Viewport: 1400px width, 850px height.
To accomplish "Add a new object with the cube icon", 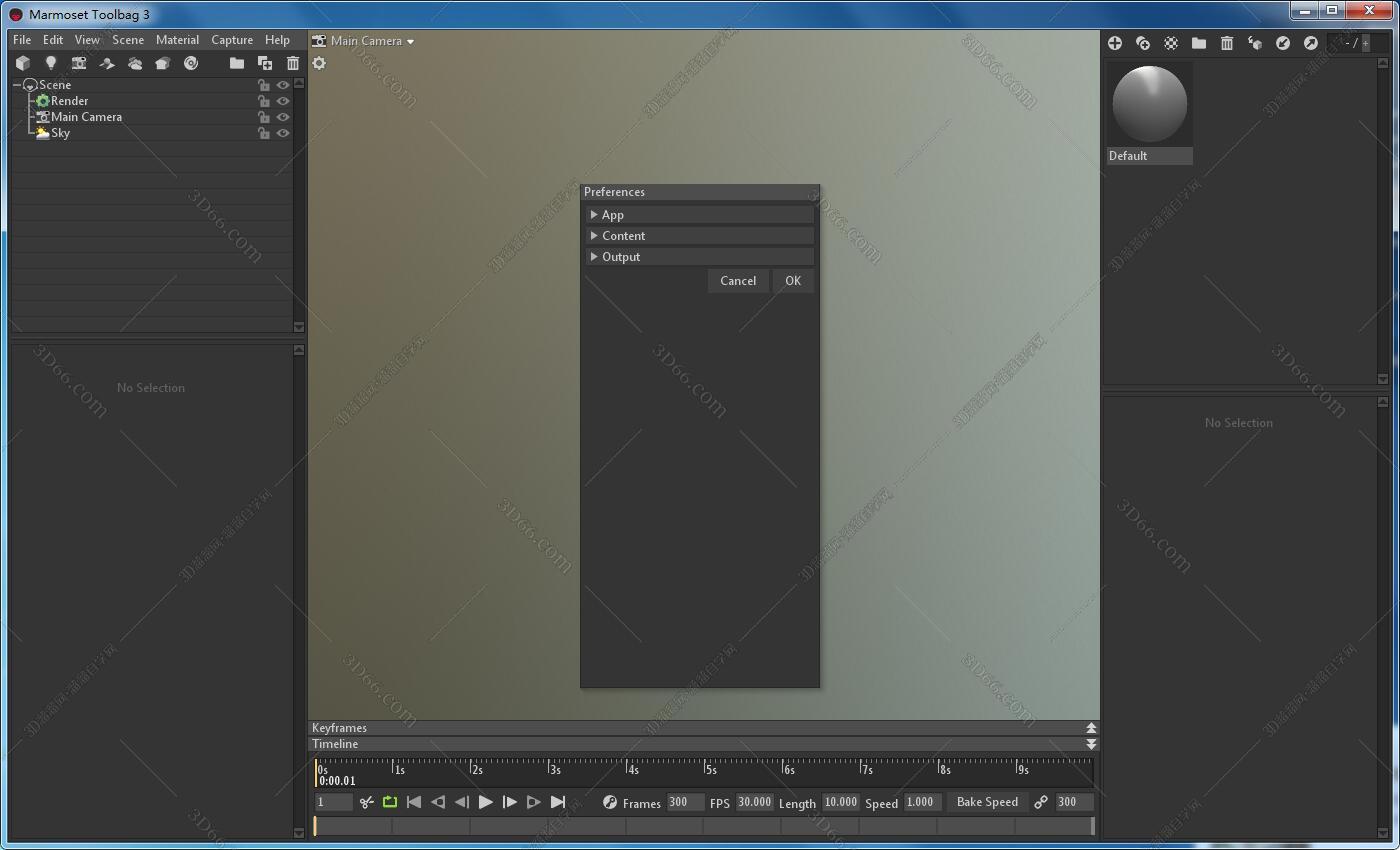I will (x=22, y=63).
